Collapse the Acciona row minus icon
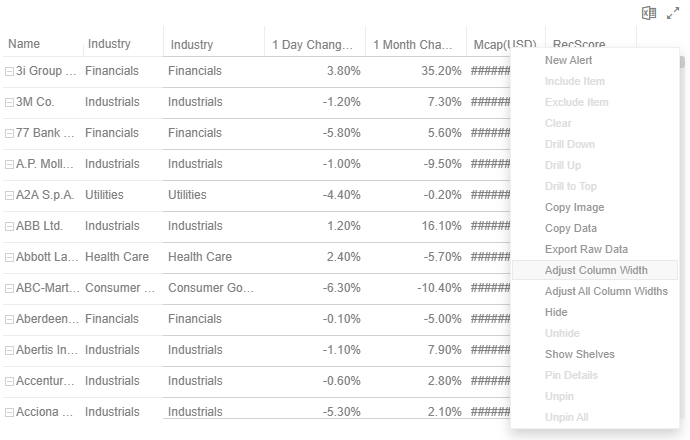 point(9,413)
